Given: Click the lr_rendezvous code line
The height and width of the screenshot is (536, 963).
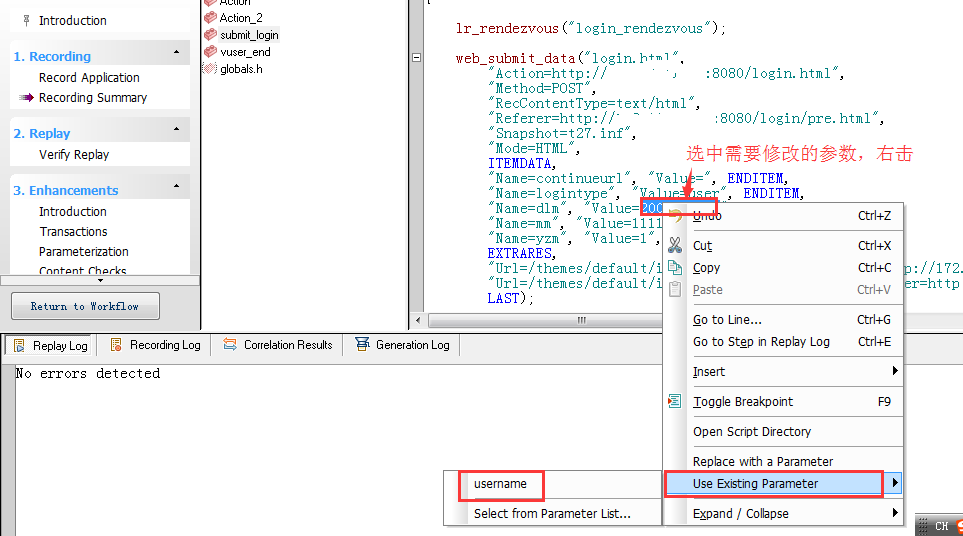Looking at the screenshot, I should click(591, 28).
